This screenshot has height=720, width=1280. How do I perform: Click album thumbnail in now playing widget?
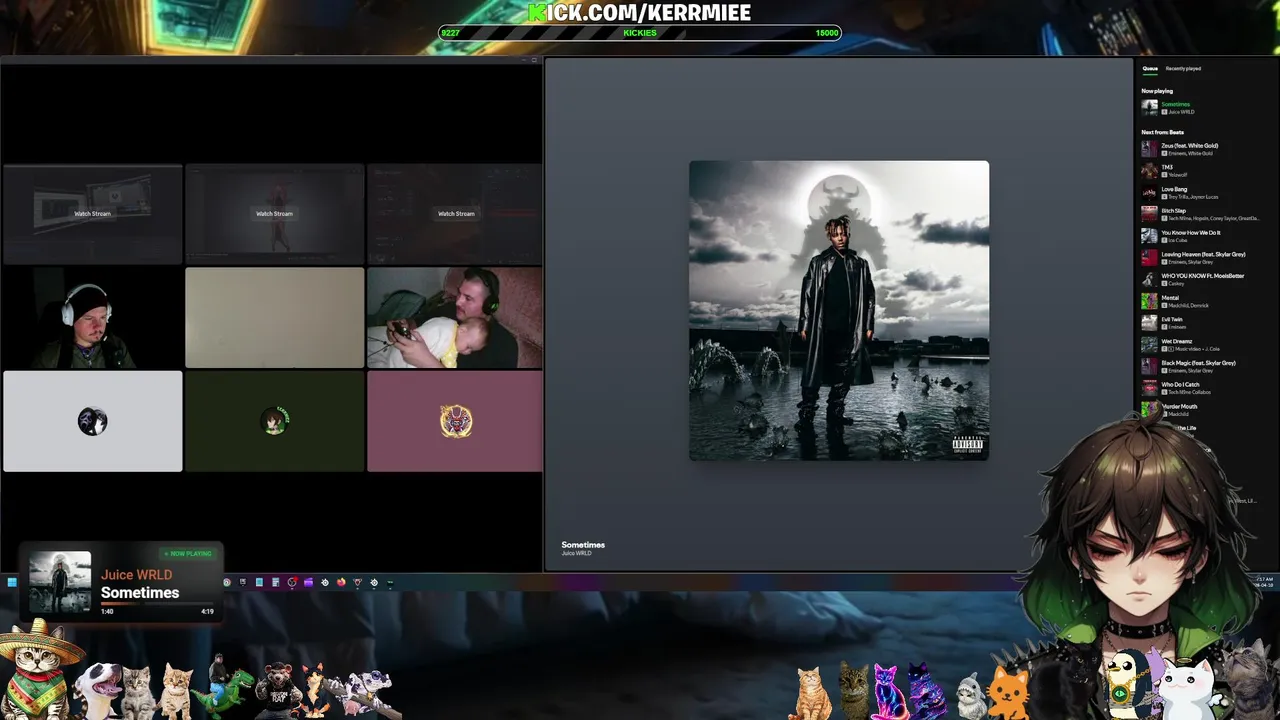point(60,582)
